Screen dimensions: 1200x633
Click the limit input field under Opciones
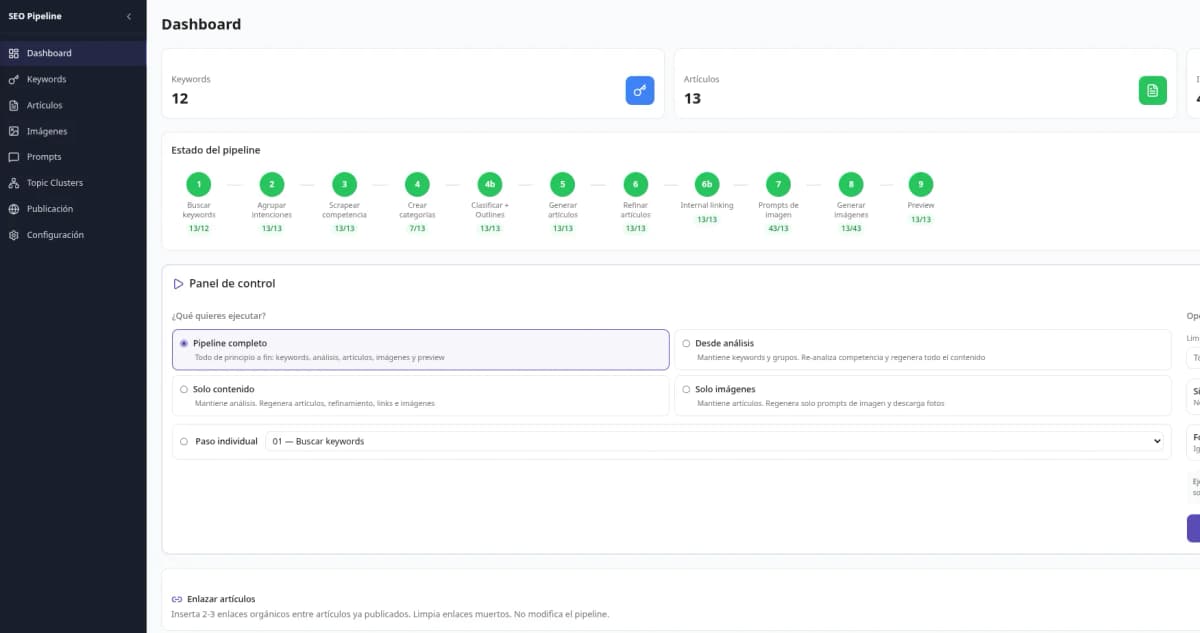click(x=1196, y=357)
